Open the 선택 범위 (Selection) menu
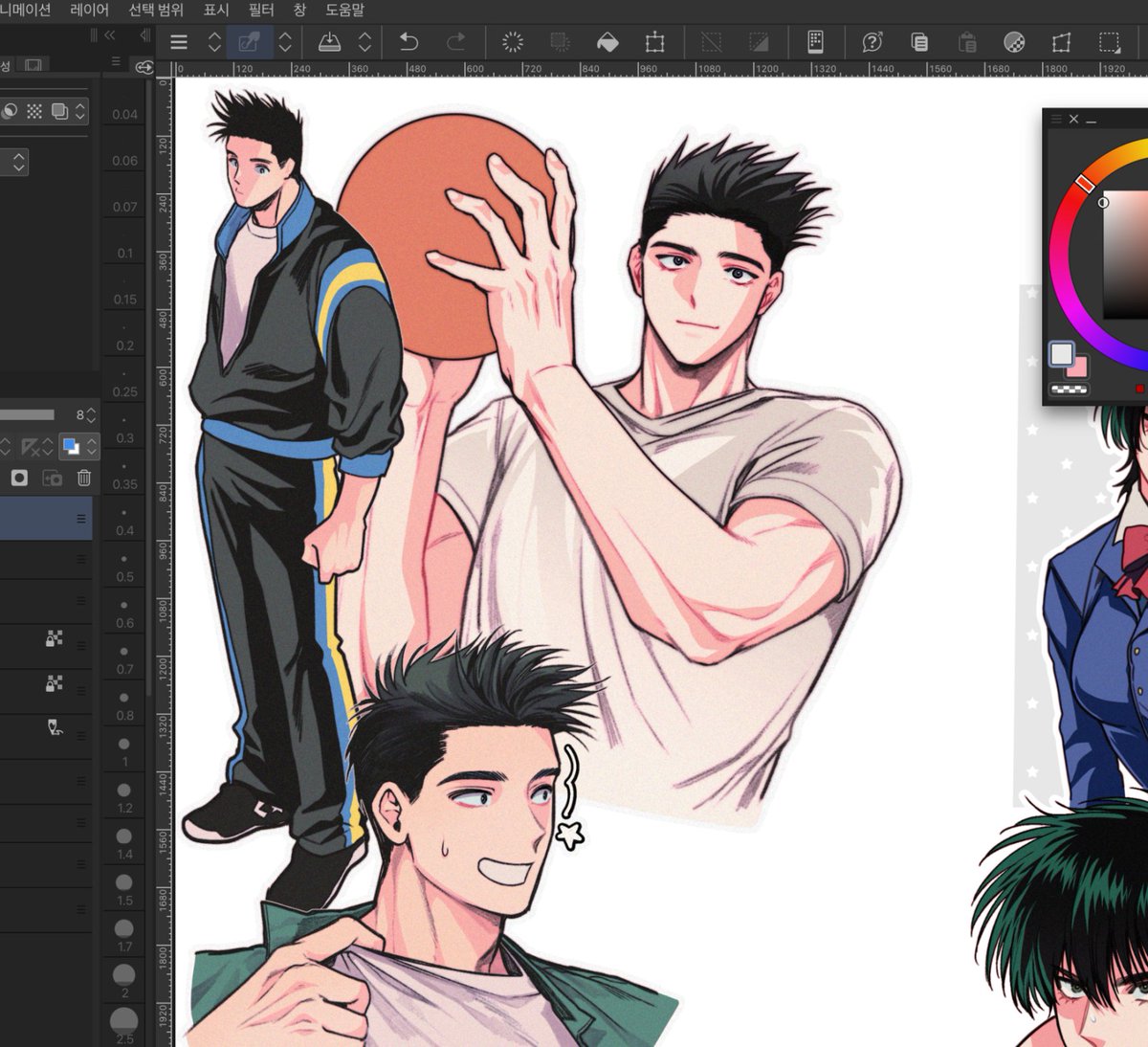 (x=156, y=10)
